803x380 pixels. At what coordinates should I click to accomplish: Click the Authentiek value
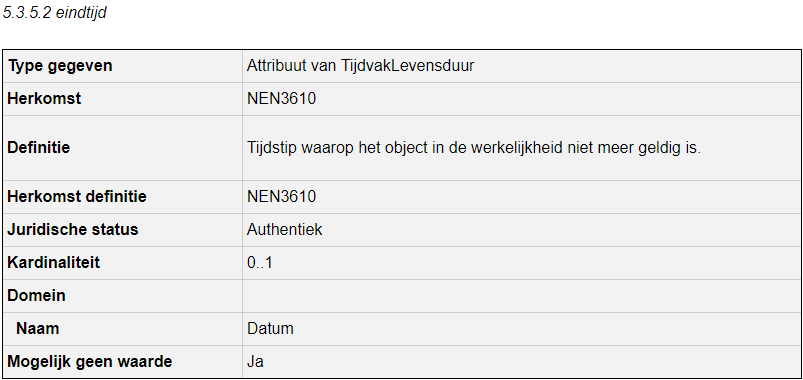[285, 229]
